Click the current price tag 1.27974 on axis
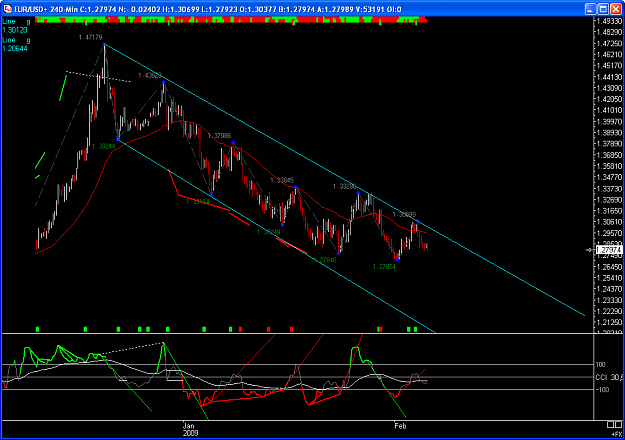The width and height of the screenshot is (625, 440). [x=609, y=250]
